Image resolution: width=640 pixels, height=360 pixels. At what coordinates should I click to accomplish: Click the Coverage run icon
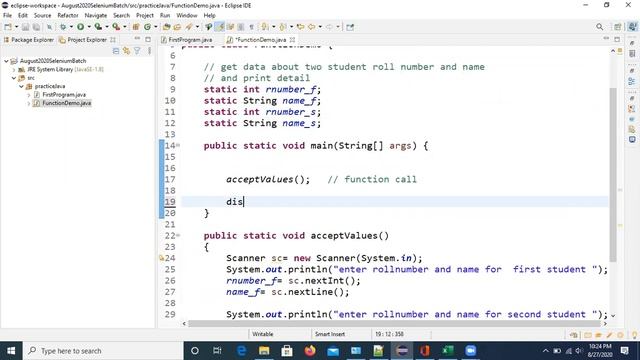[x=98, y=27]
